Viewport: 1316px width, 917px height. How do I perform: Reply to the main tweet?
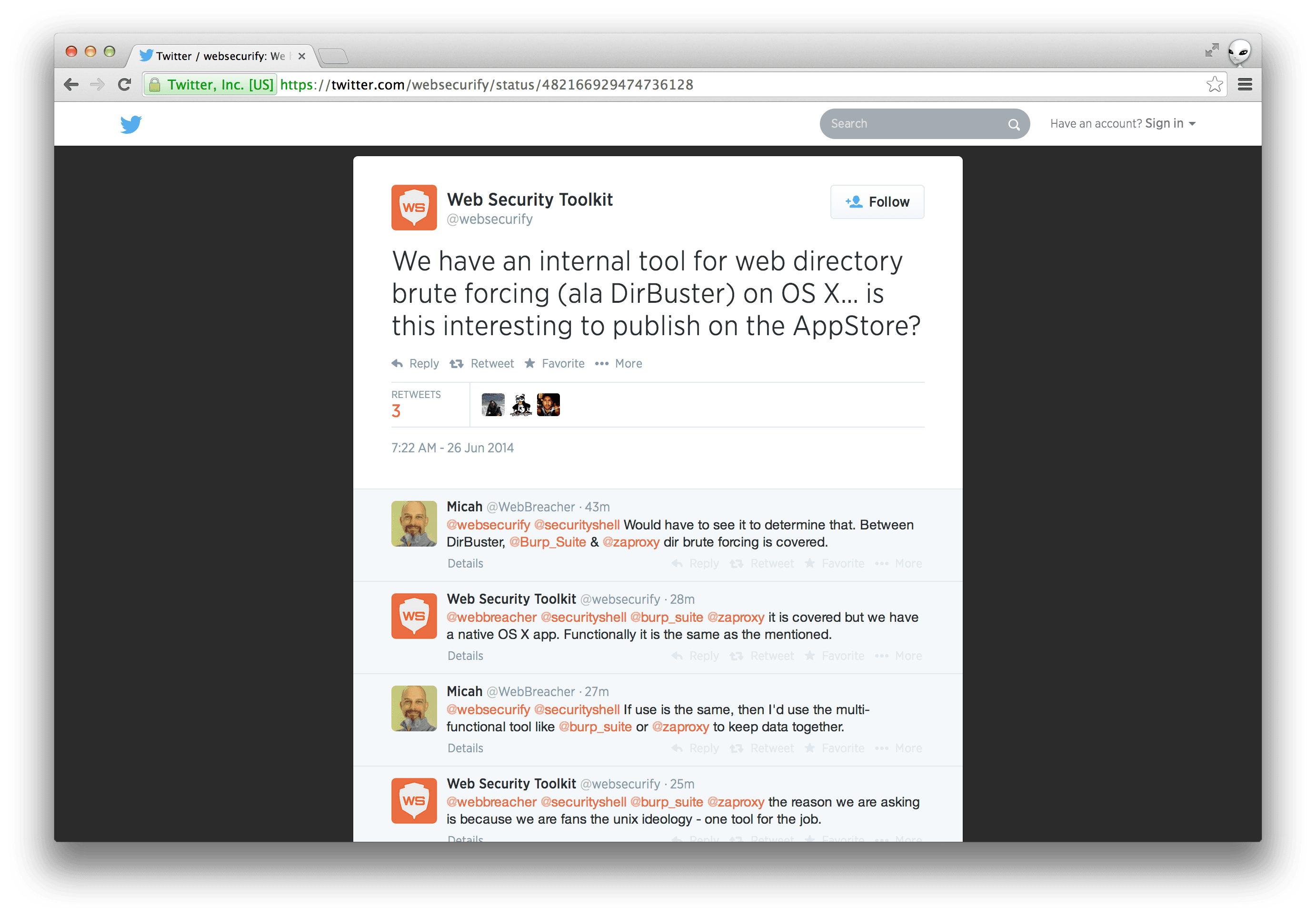click(x=415, y=363)
